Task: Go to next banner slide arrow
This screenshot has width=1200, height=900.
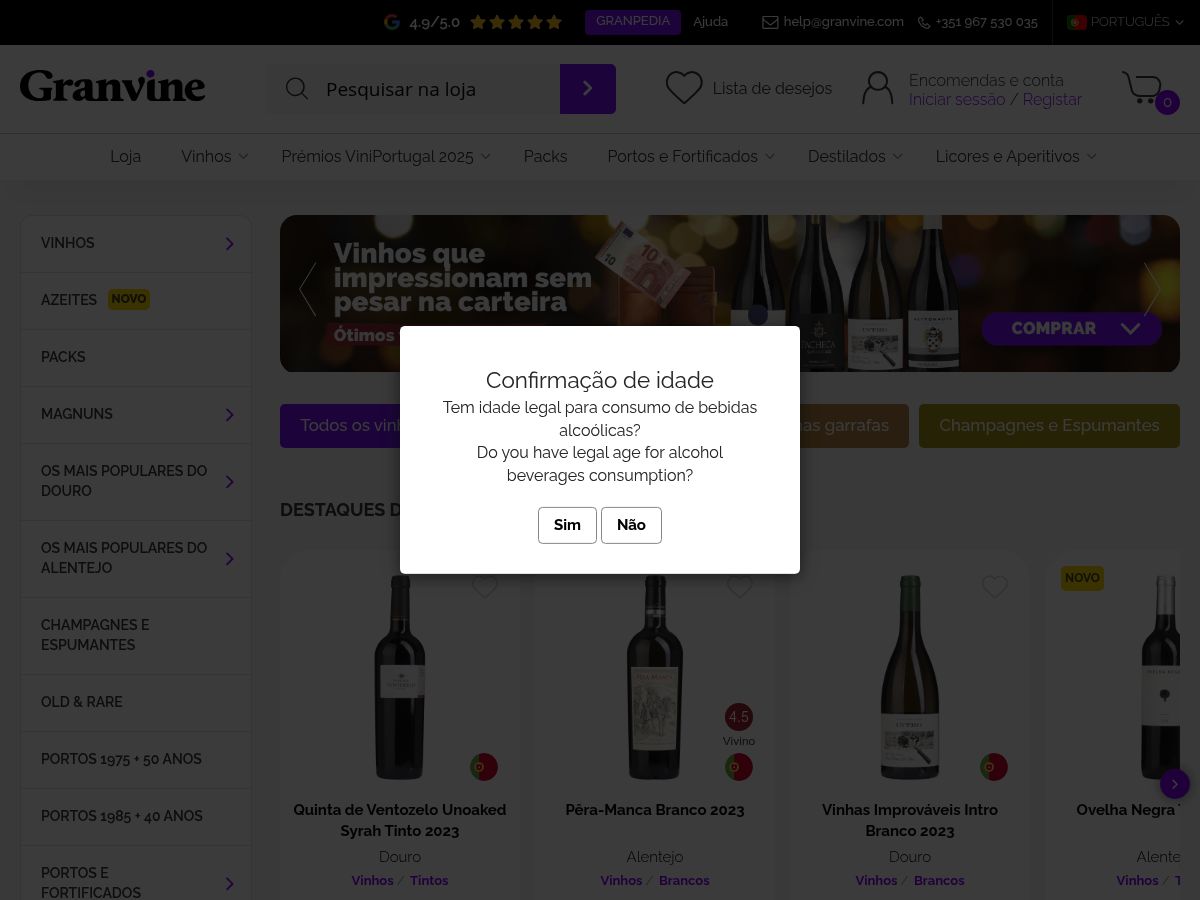Action: tap(1152, 290)
